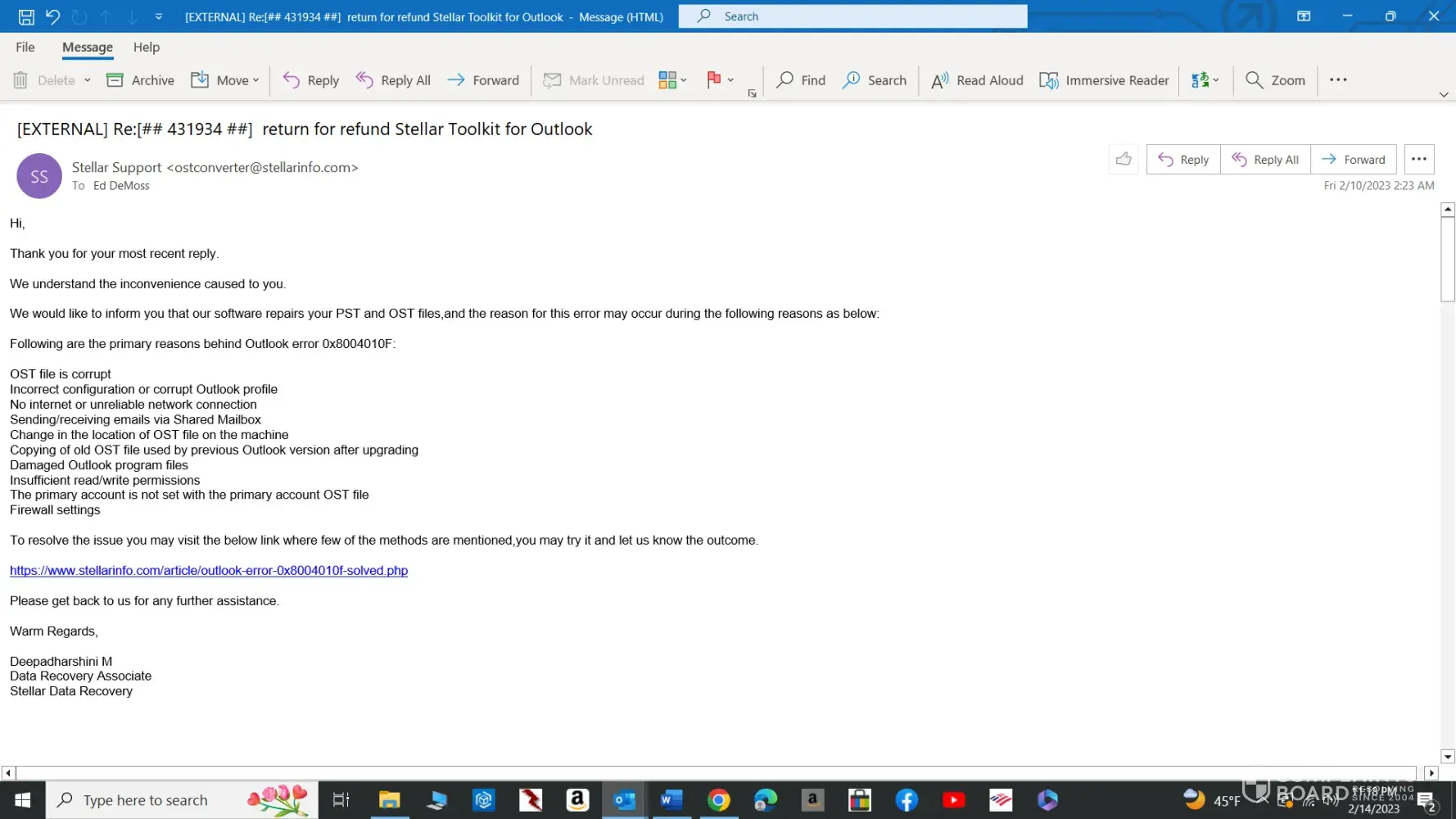Open Customize Quick Access Toolbar dropdown
This screenshot has width=1456, height=819.
pos(159,16)
